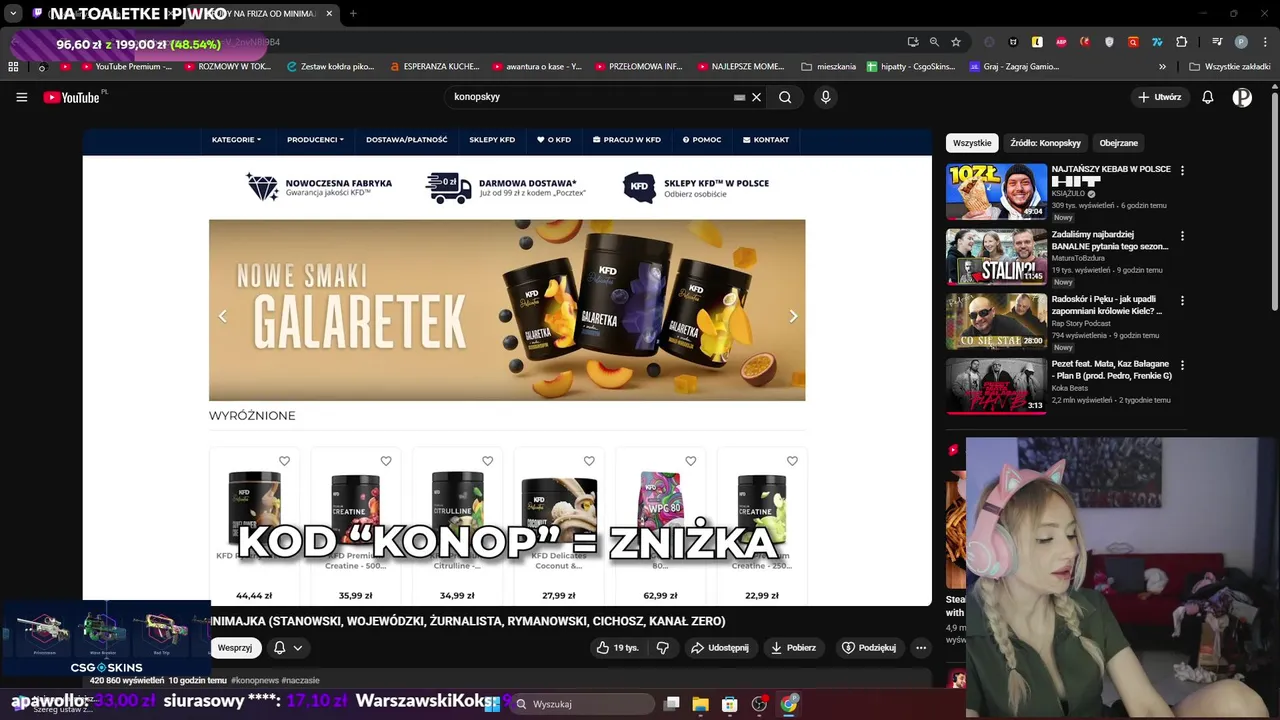The image size is (1280, 720).
Task: Dislike the video
Action: point(662,648)
